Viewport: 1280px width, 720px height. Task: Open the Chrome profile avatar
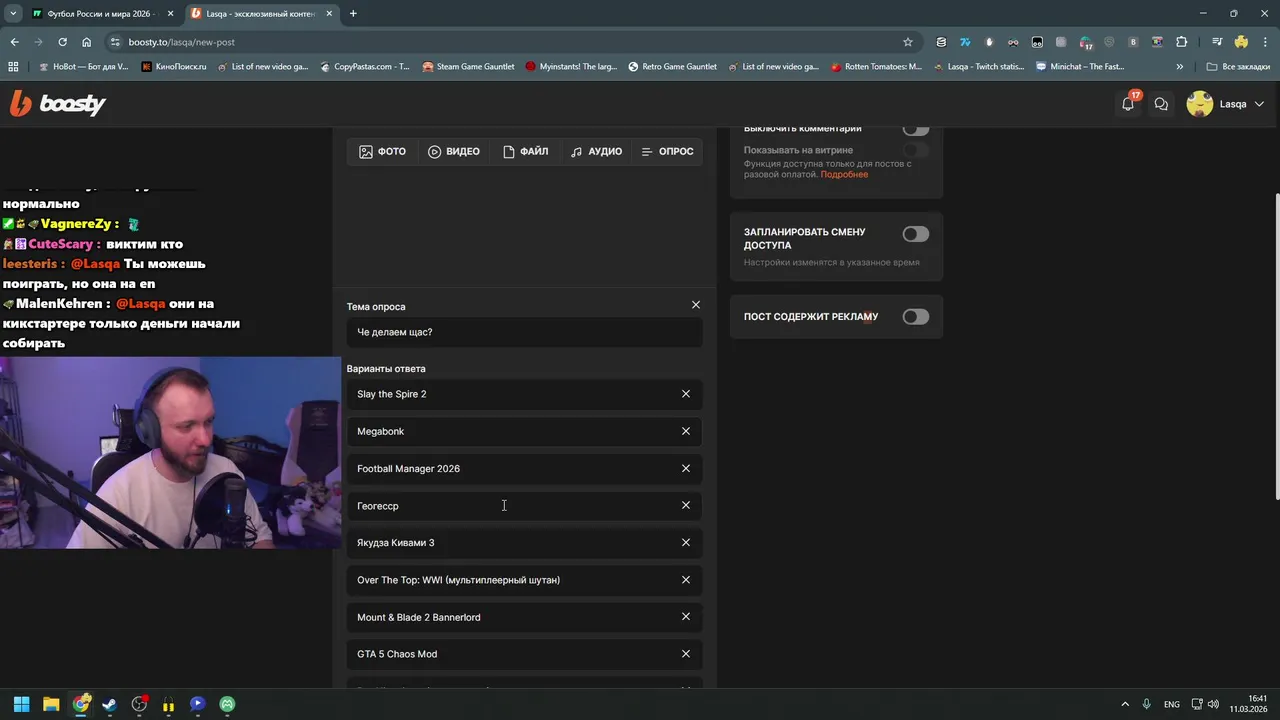point(1241,42)
